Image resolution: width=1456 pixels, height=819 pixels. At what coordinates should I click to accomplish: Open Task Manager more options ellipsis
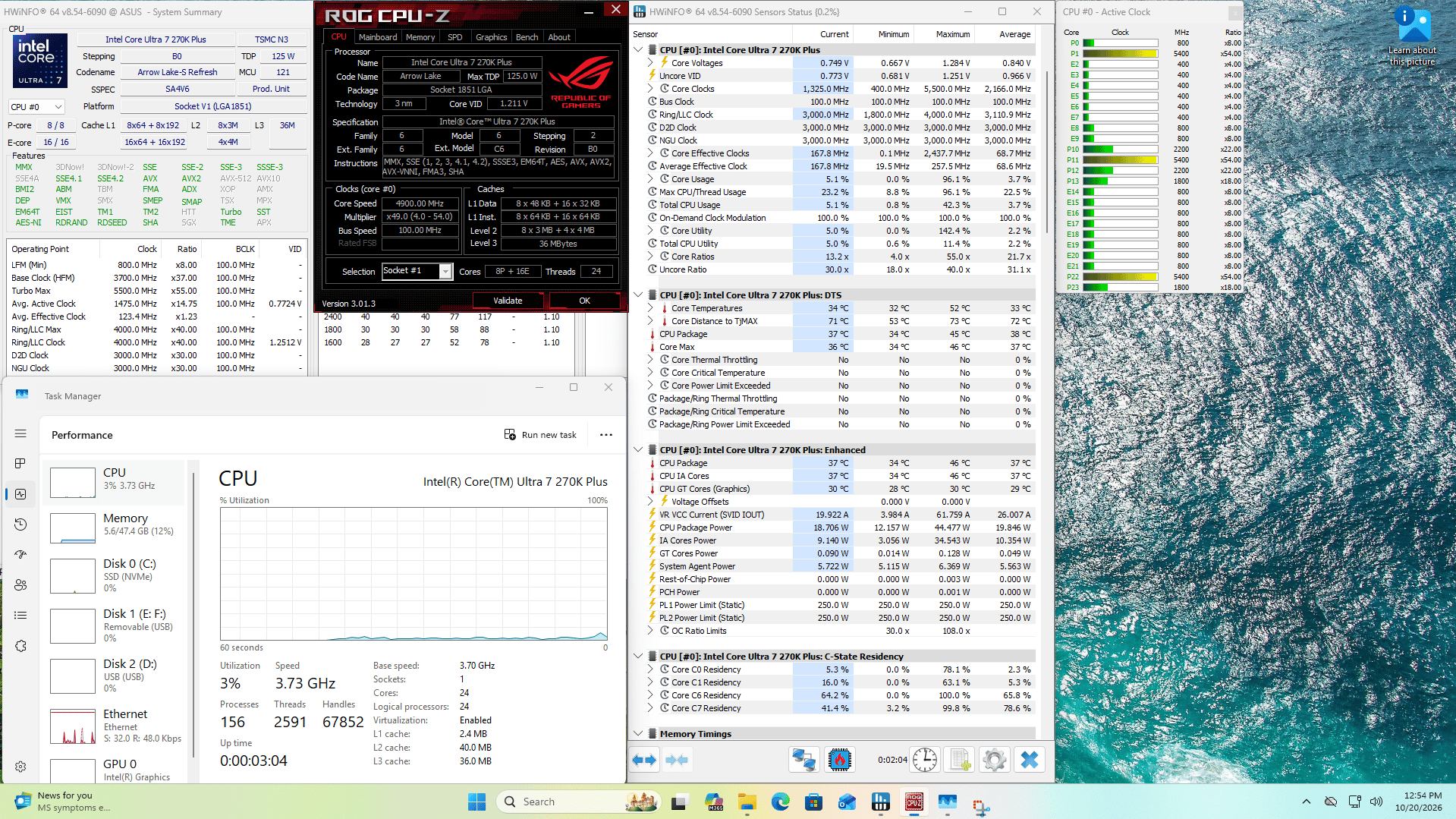coord(605,435)
